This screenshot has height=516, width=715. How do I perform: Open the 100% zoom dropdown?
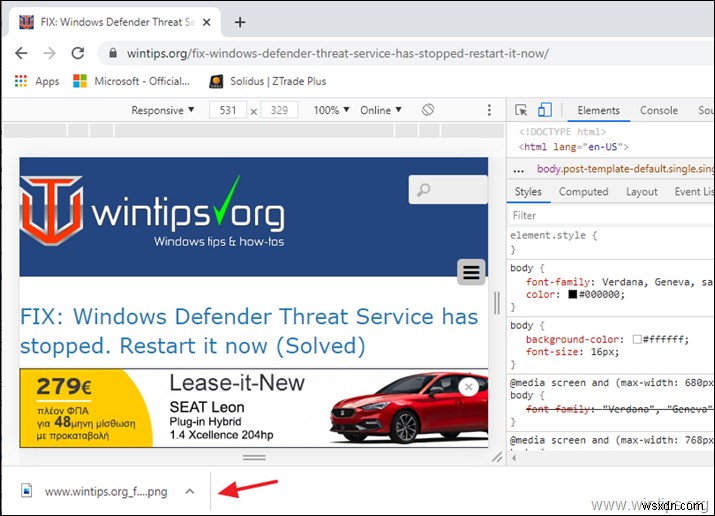point(332,110)
